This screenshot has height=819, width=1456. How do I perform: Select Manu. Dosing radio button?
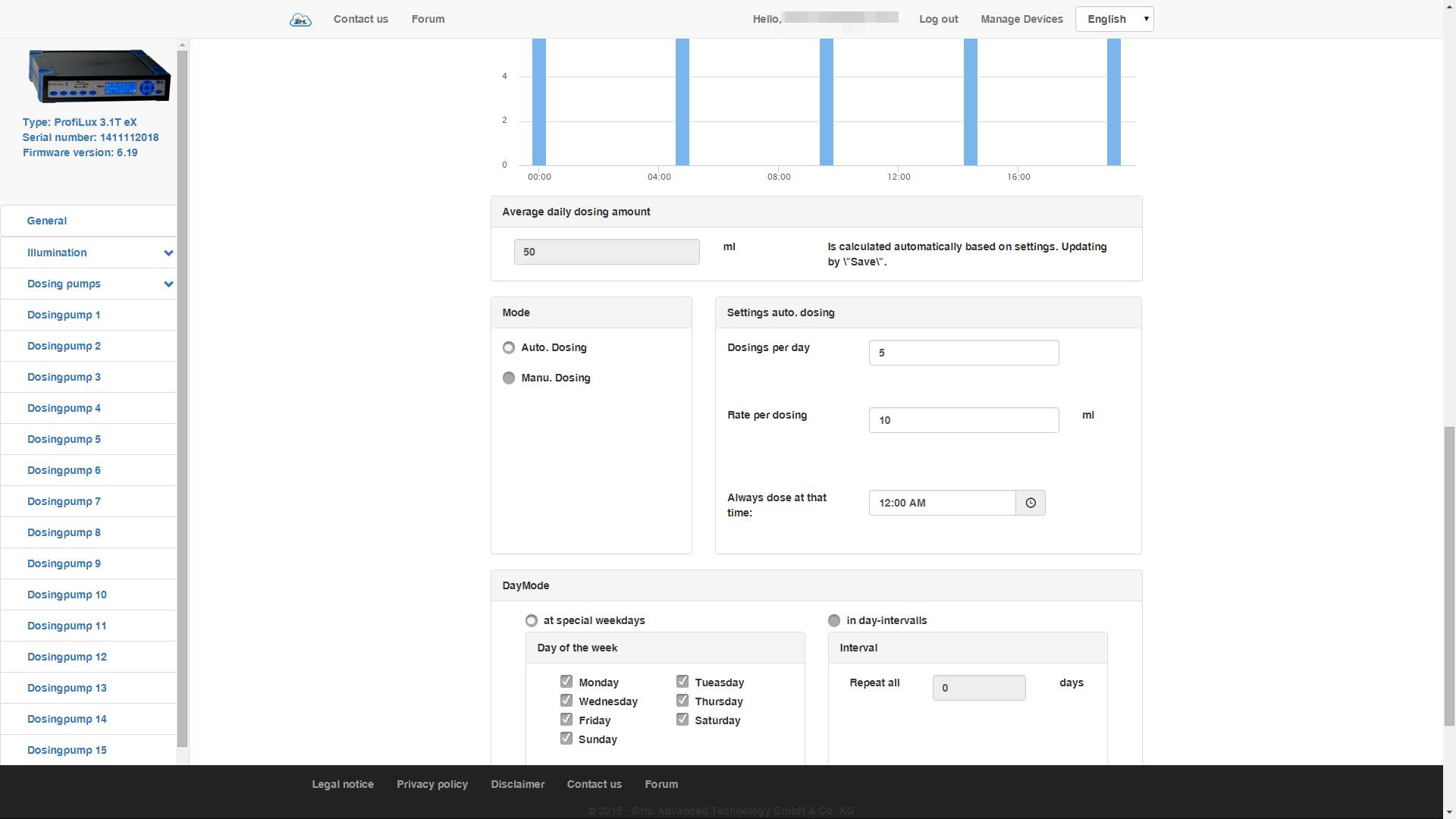509,378
